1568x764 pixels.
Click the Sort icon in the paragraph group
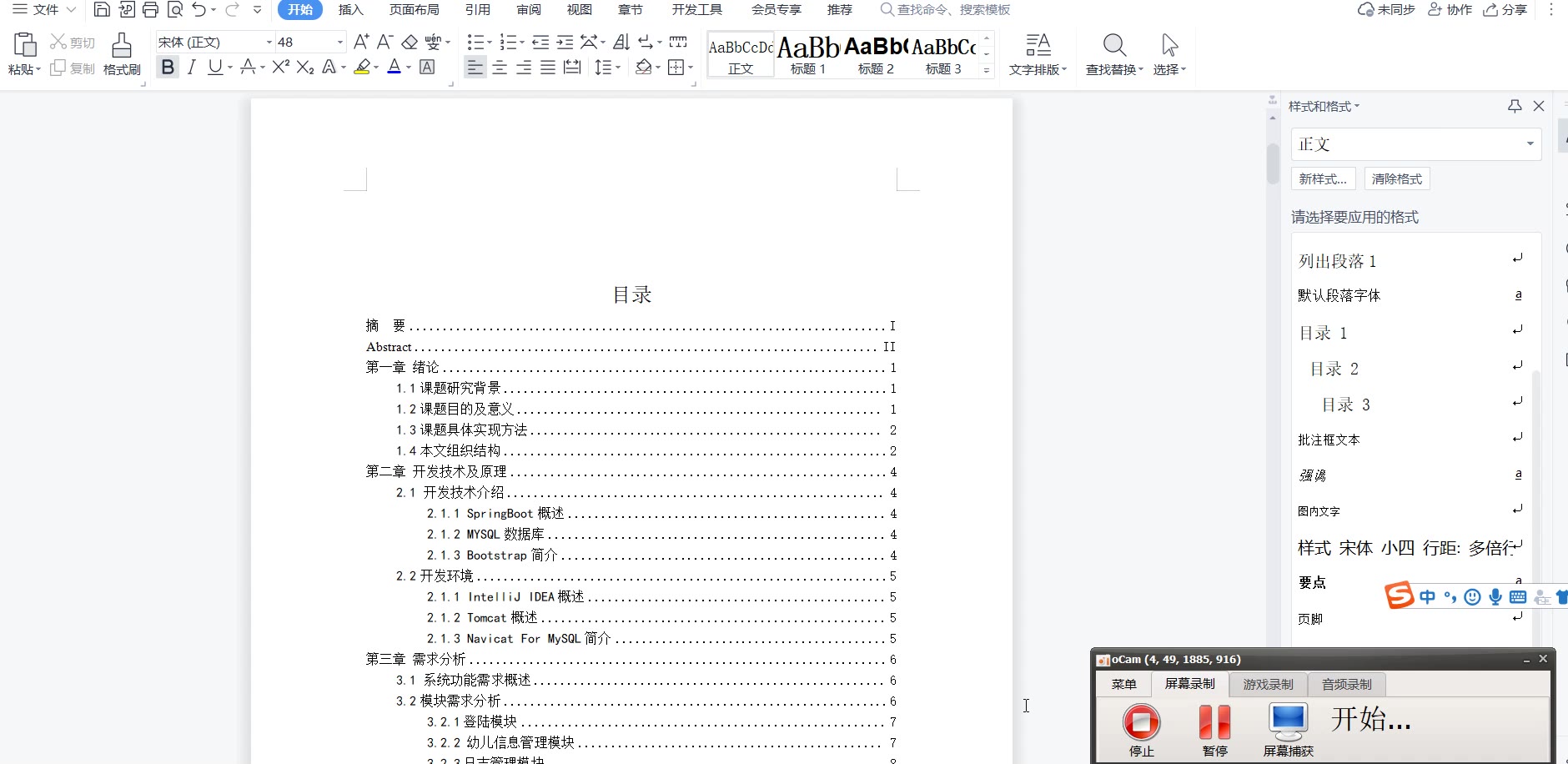[621, 42]
